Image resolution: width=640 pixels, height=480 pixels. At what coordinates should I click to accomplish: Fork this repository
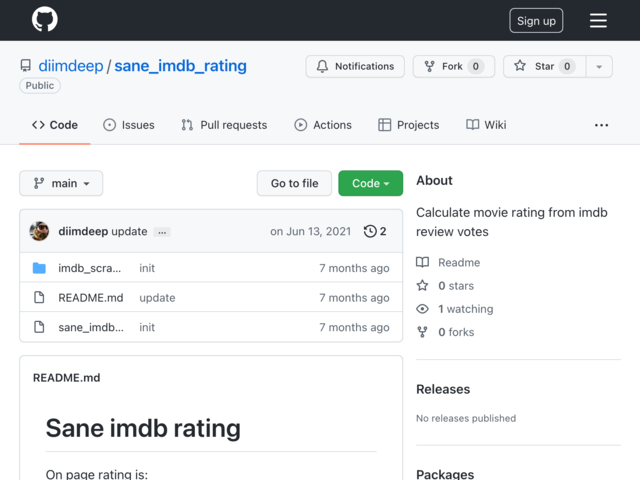[x=453, y=66]
